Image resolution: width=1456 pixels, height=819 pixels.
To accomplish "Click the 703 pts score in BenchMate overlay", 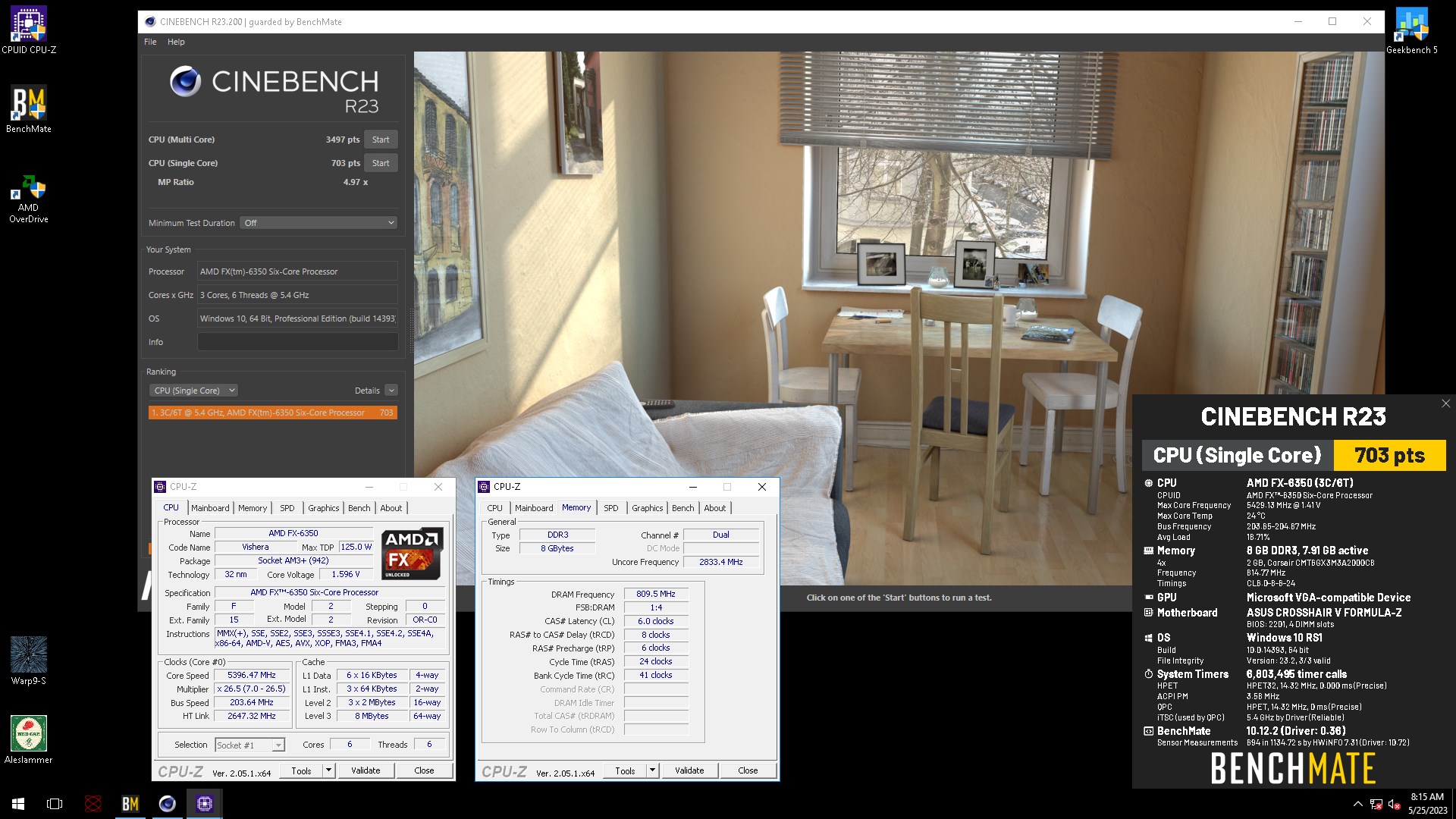I will (x=1389, y=455).
